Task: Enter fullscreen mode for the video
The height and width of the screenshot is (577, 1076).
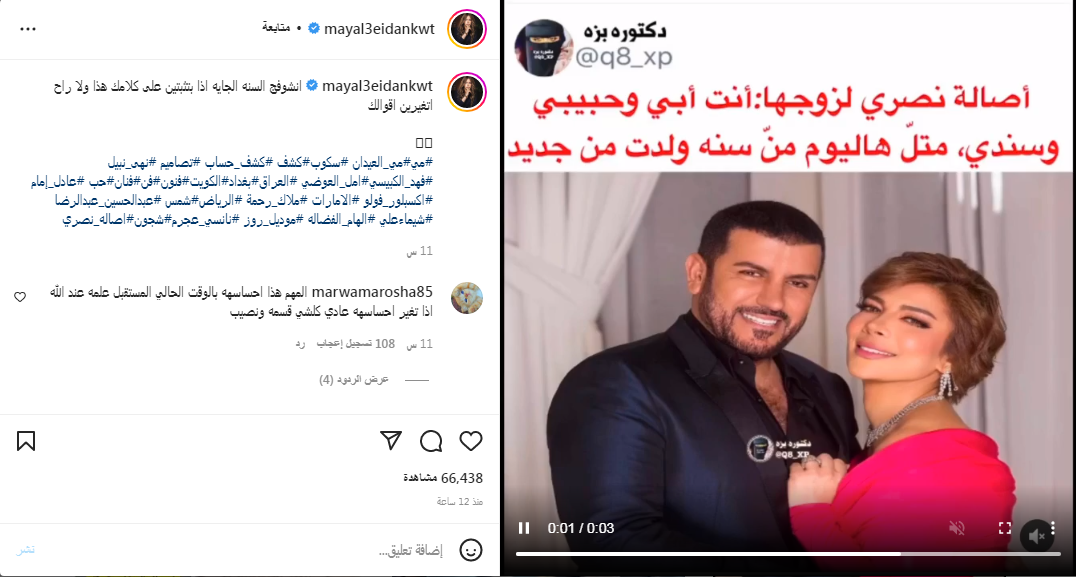Action: click(1005, 528)
